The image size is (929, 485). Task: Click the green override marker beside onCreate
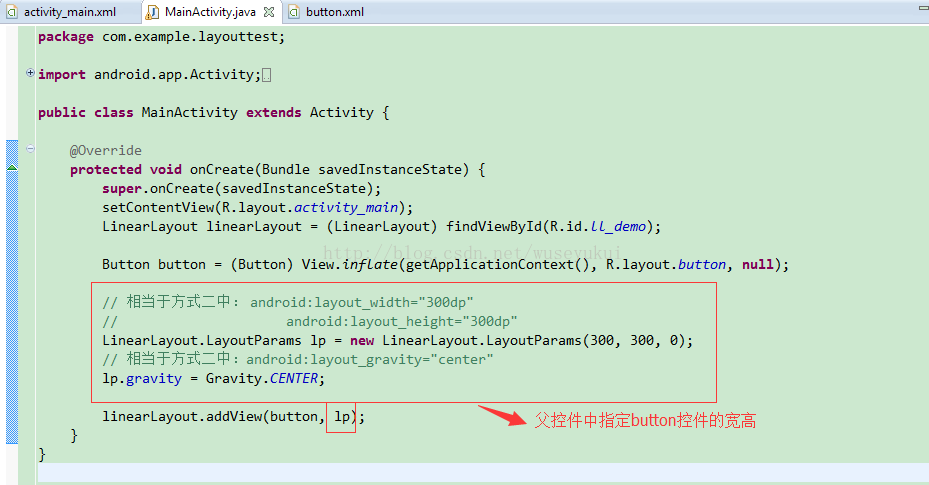12,169
